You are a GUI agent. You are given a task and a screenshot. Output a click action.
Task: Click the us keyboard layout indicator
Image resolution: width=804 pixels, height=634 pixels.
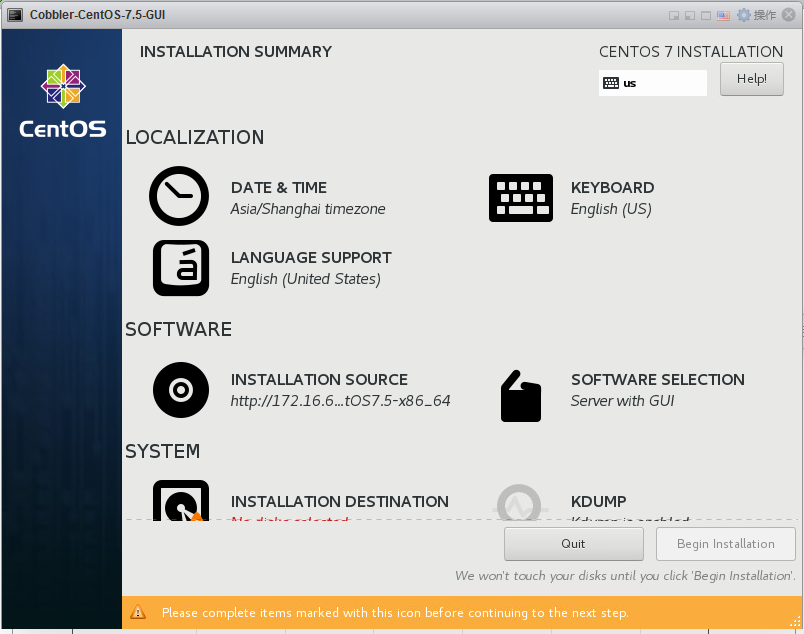click(653, 83)
